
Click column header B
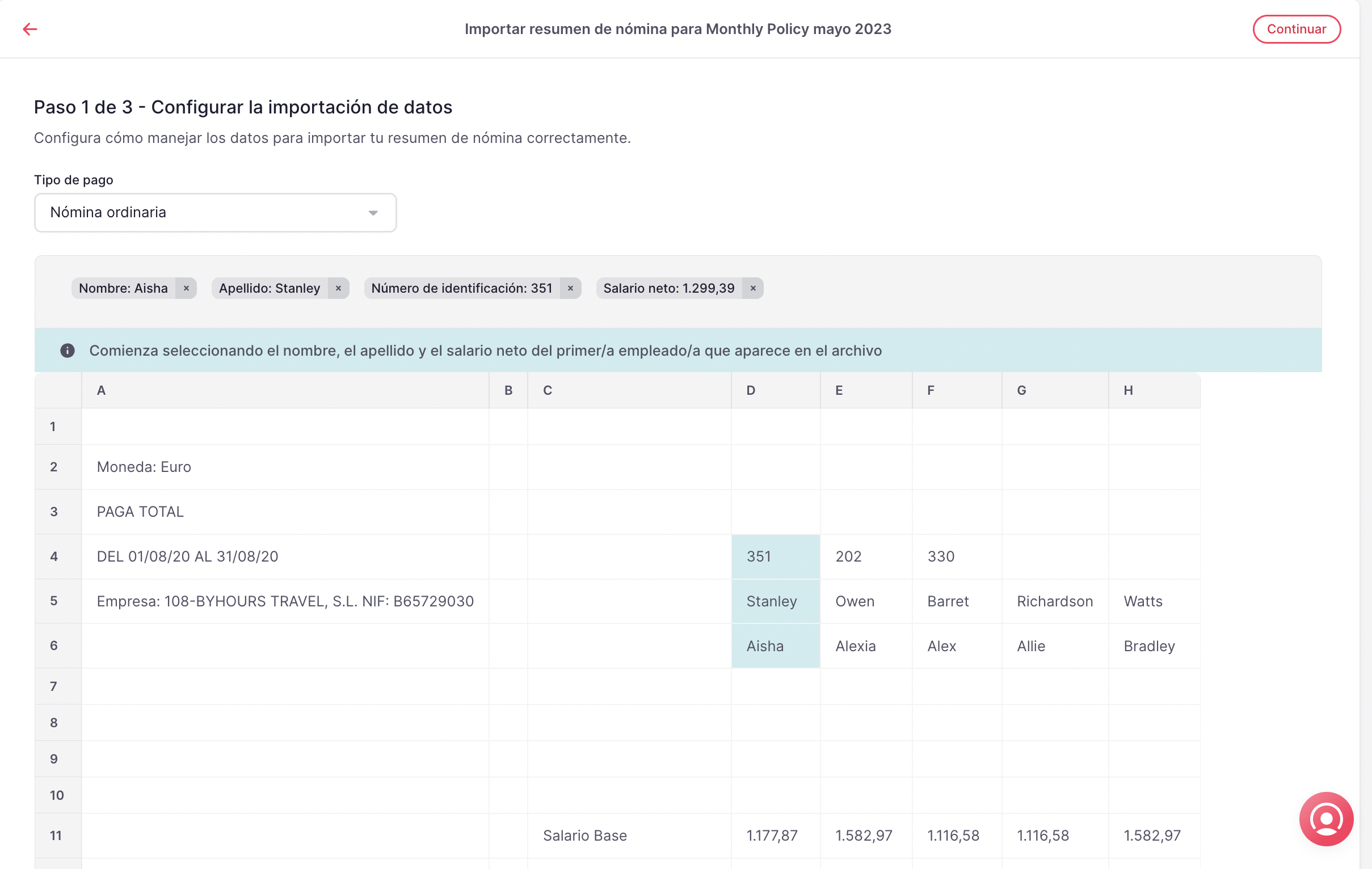coord(508,390)
